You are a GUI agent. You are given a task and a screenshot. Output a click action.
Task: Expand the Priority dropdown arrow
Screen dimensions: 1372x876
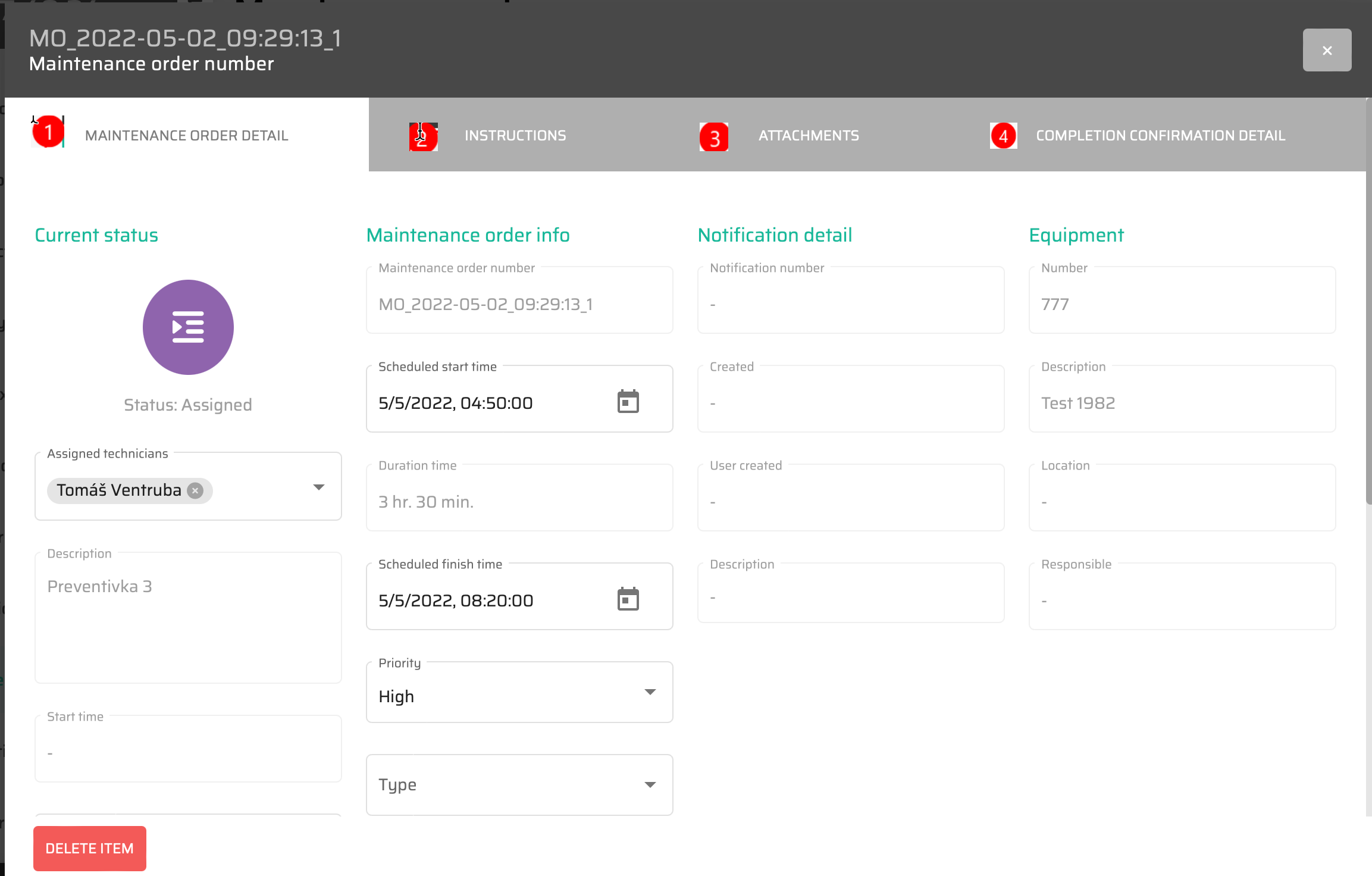(650, 692)
